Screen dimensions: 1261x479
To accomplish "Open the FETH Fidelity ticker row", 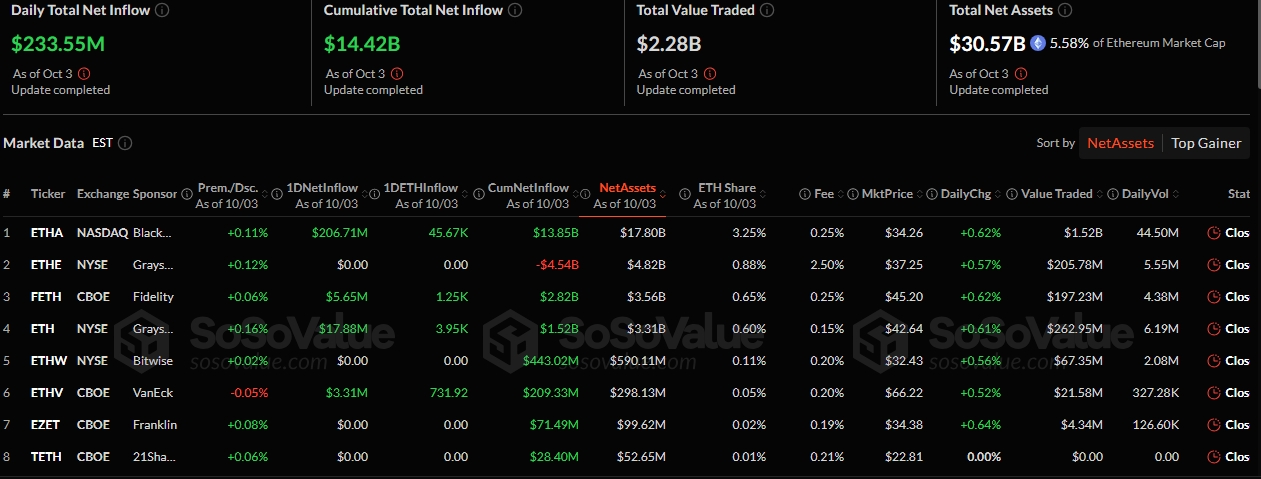I will pyautogui.click(x=47, y=297).
